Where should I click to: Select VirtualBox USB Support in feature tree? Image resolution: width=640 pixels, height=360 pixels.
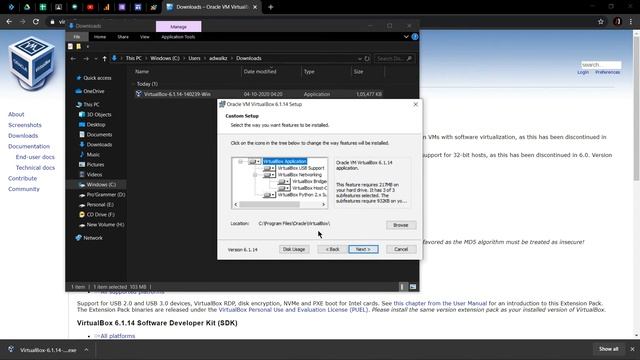pyautogui.click(x=301, y=168)
